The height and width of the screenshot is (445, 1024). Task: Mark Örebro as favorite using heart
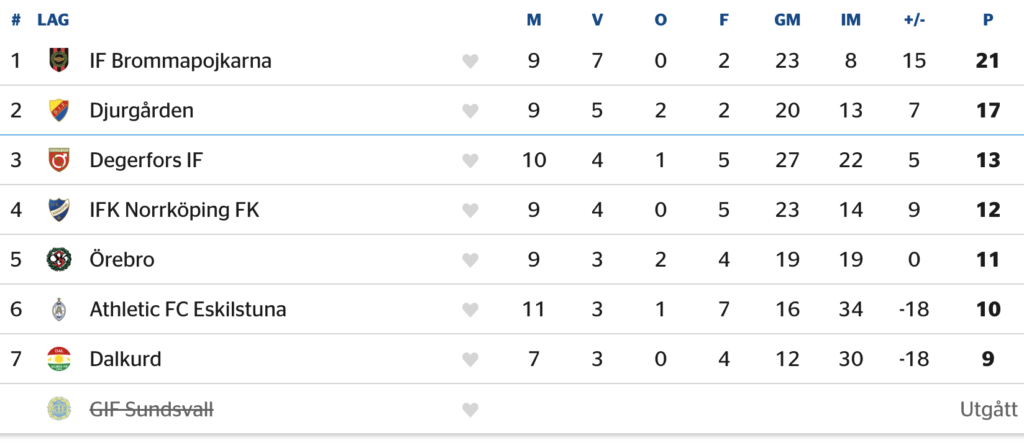470,261
